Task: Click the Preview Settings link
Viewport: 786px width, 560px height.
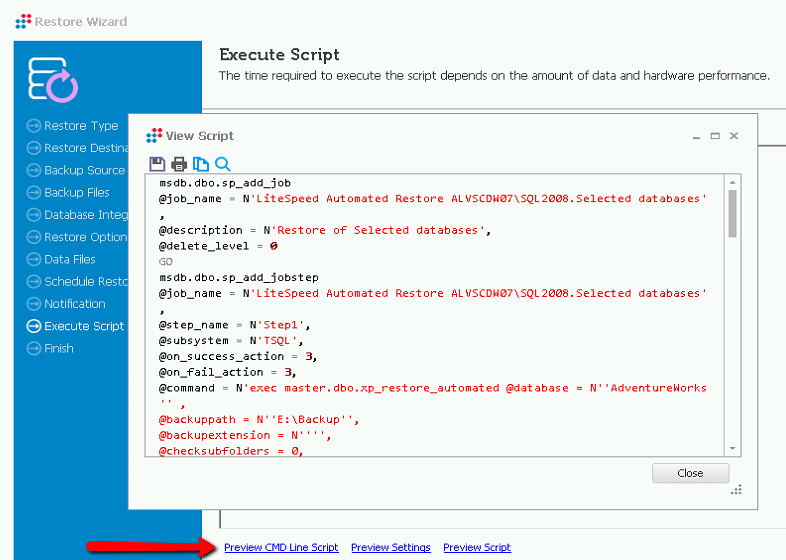Action: pos(390,548)
